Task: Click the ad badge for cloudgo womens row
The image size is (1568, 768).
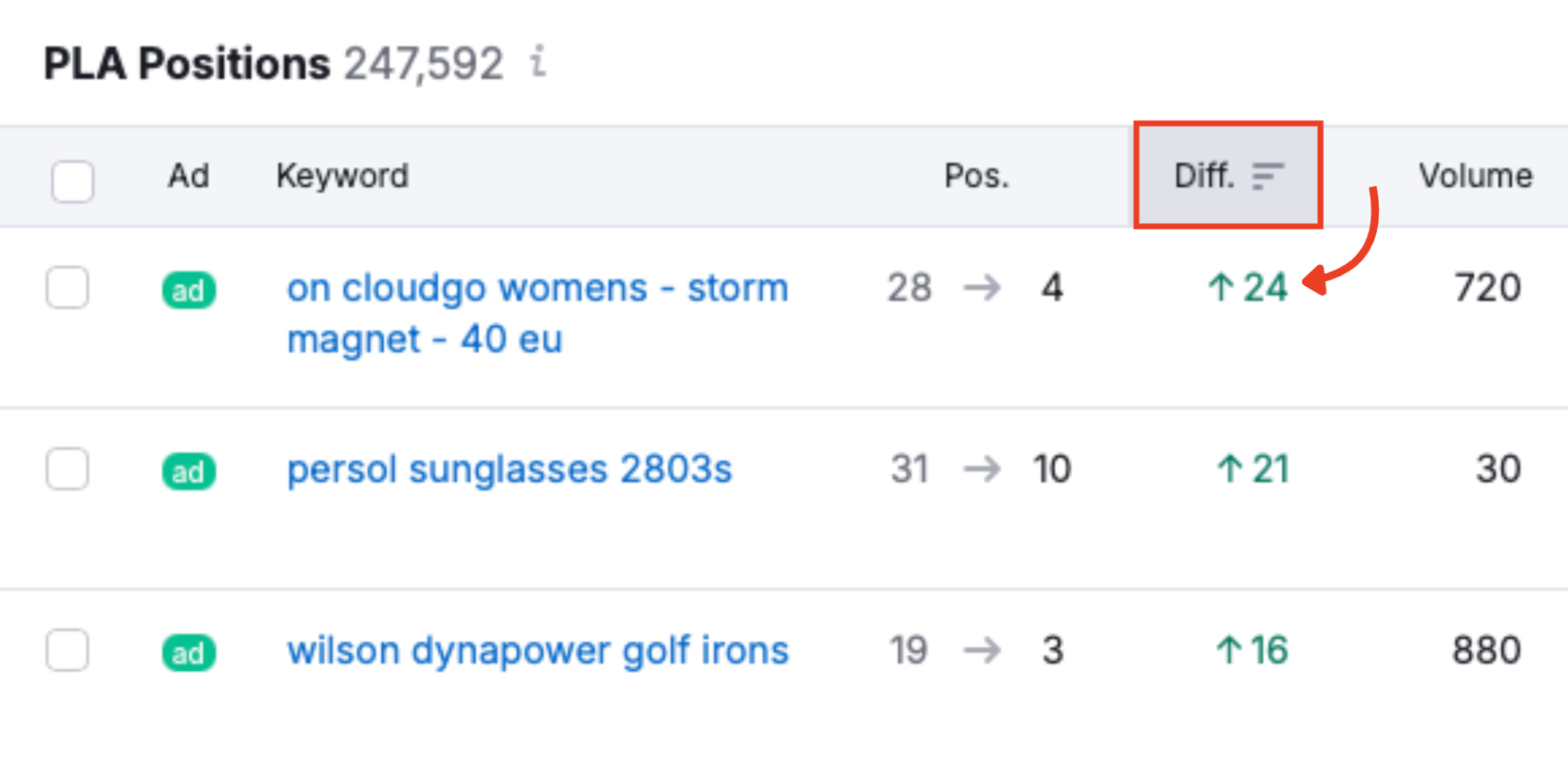Action: 188,290
